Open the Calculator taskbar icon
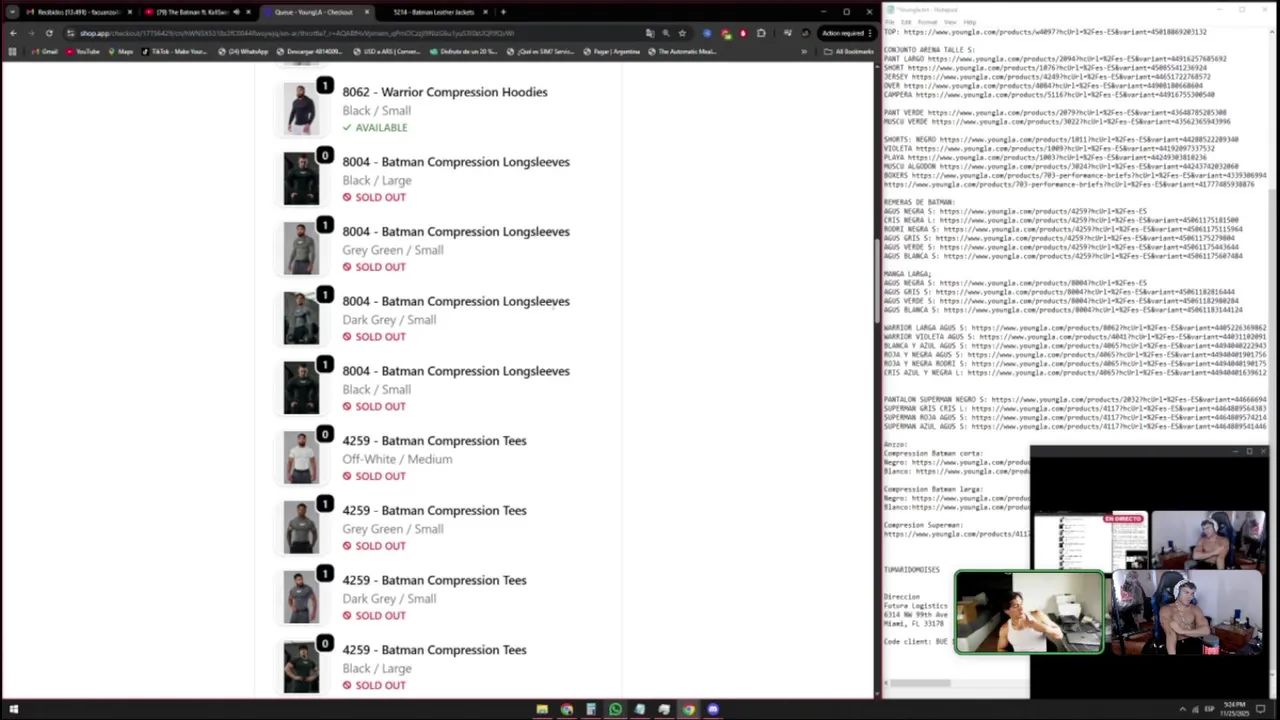Screen dimensions: 1280x720 (x=591, y=709)
